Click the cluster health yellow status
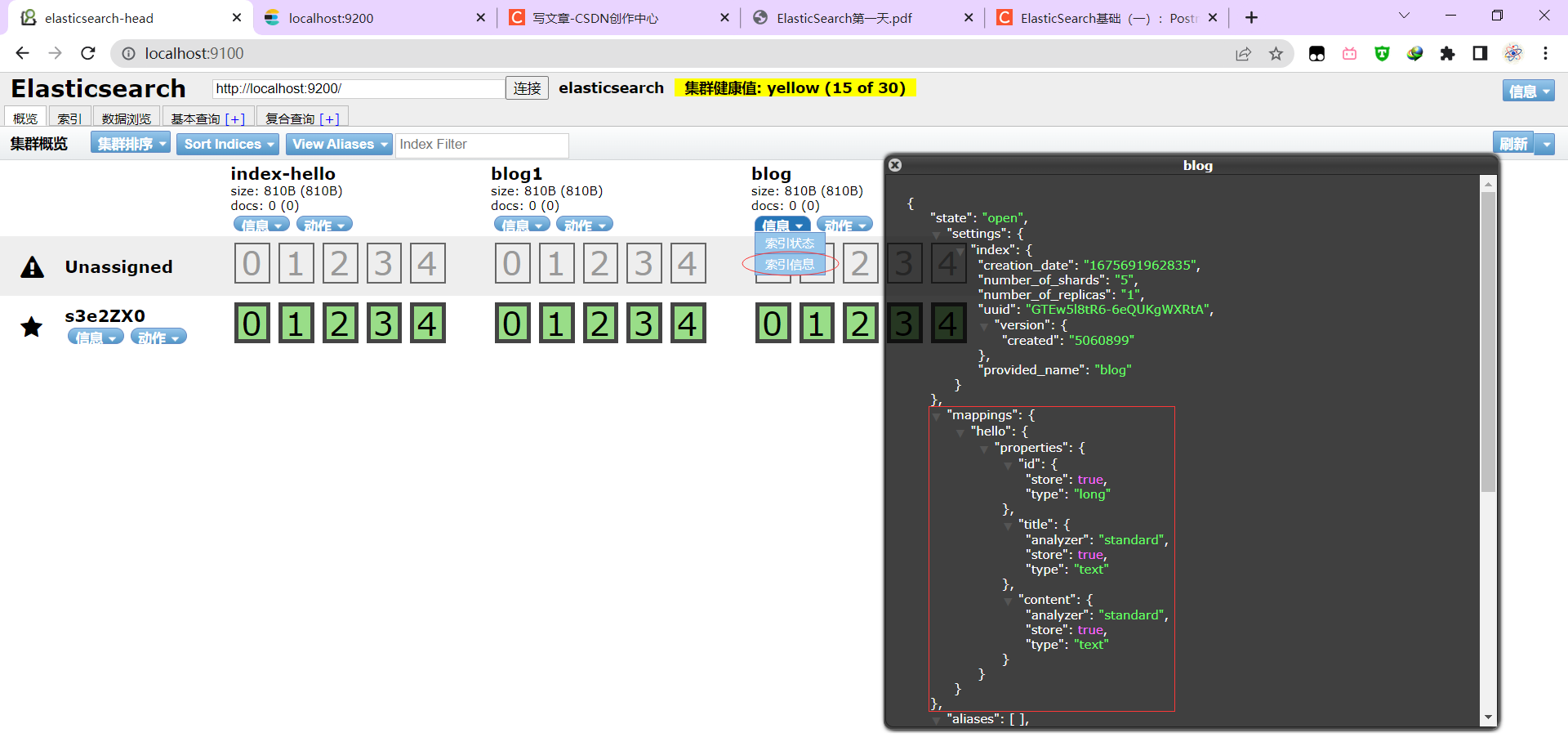This screenshot has width=1568, height=742. point(795,87)
